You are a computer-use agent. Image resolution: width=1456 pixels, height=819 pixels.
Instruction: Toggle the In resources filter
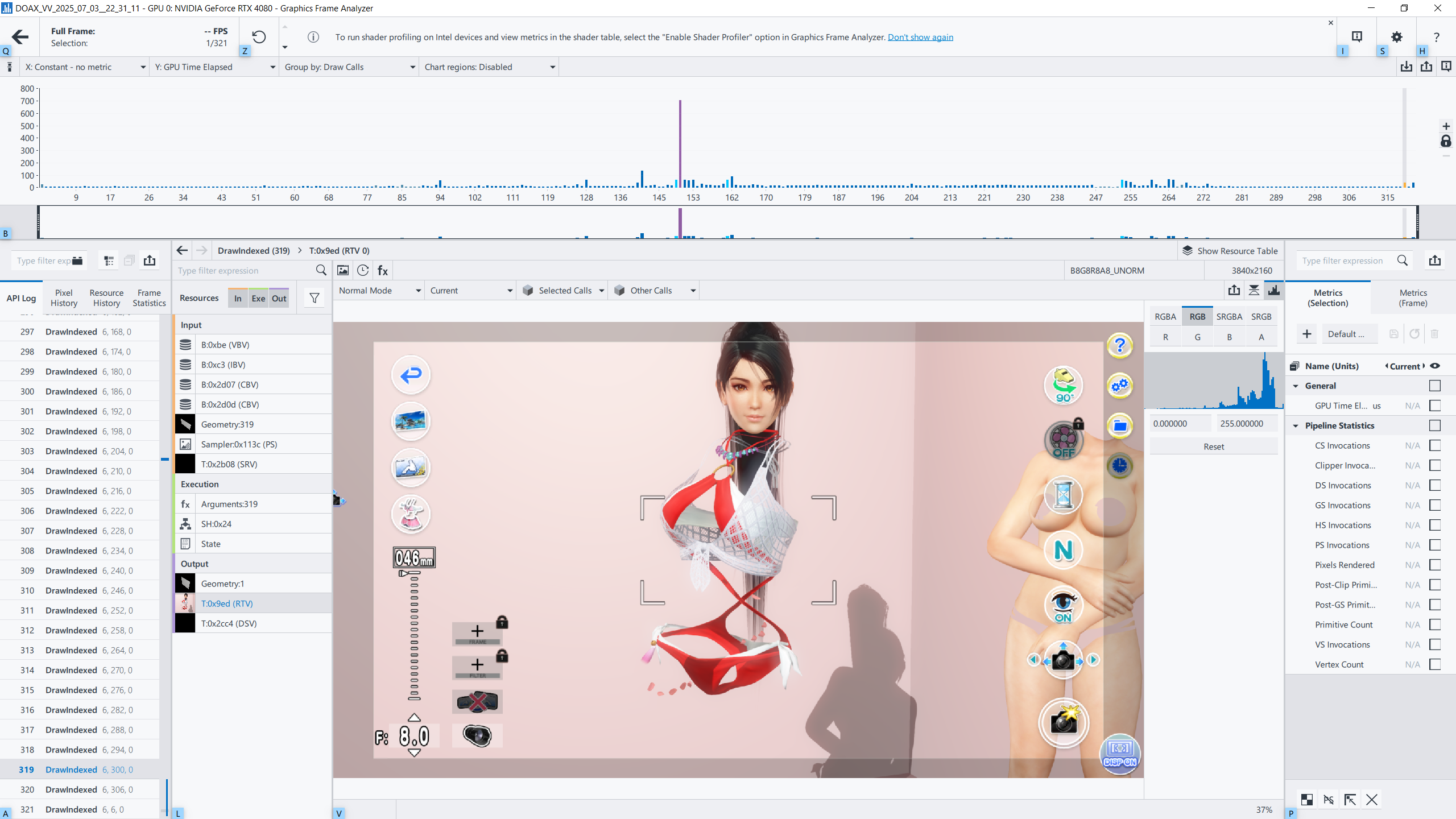click(x=238, y=298)
